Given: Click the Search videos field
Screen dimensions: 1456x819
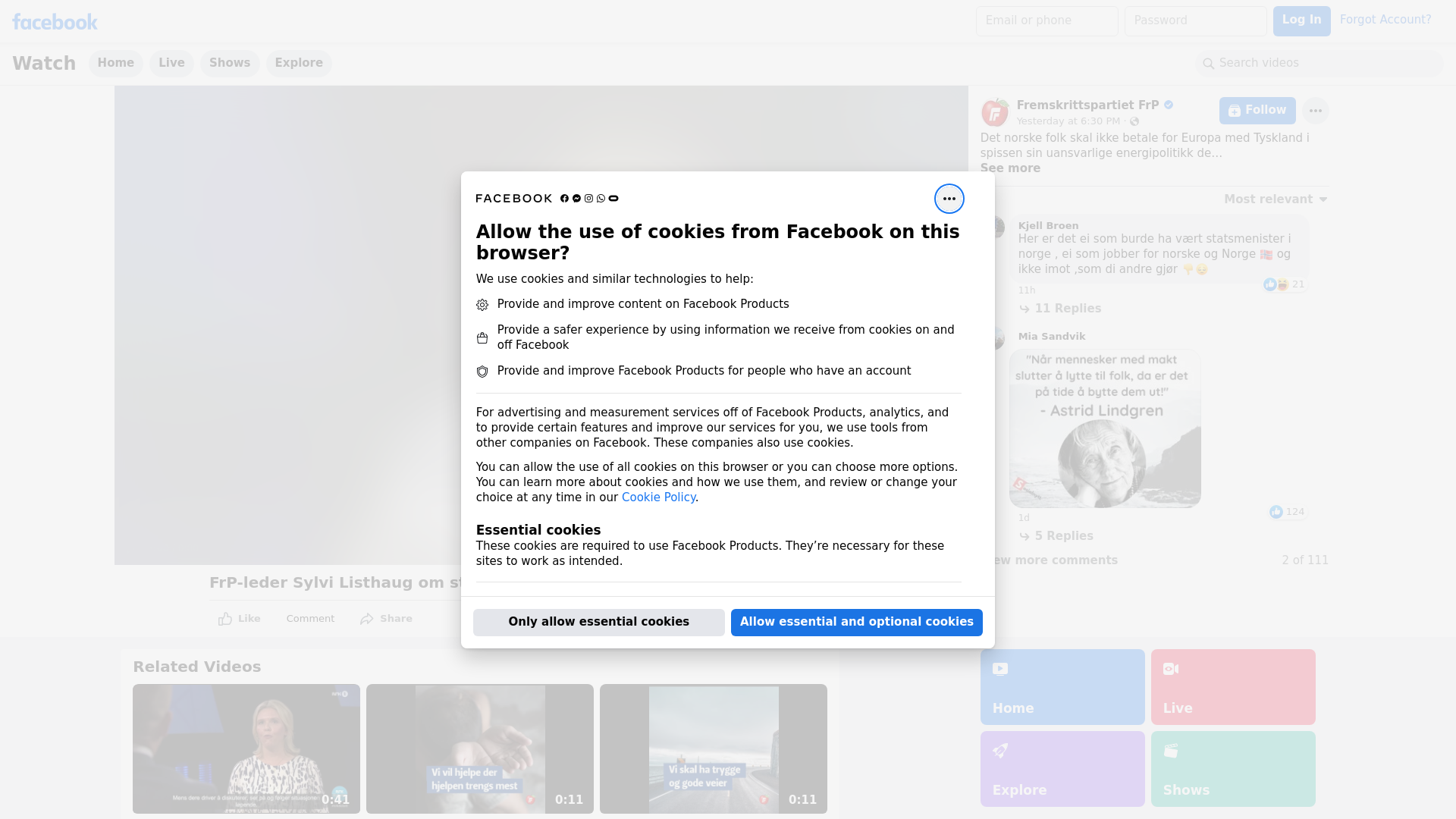Looking at the screenshot, I should click(x=1319, y=63).
